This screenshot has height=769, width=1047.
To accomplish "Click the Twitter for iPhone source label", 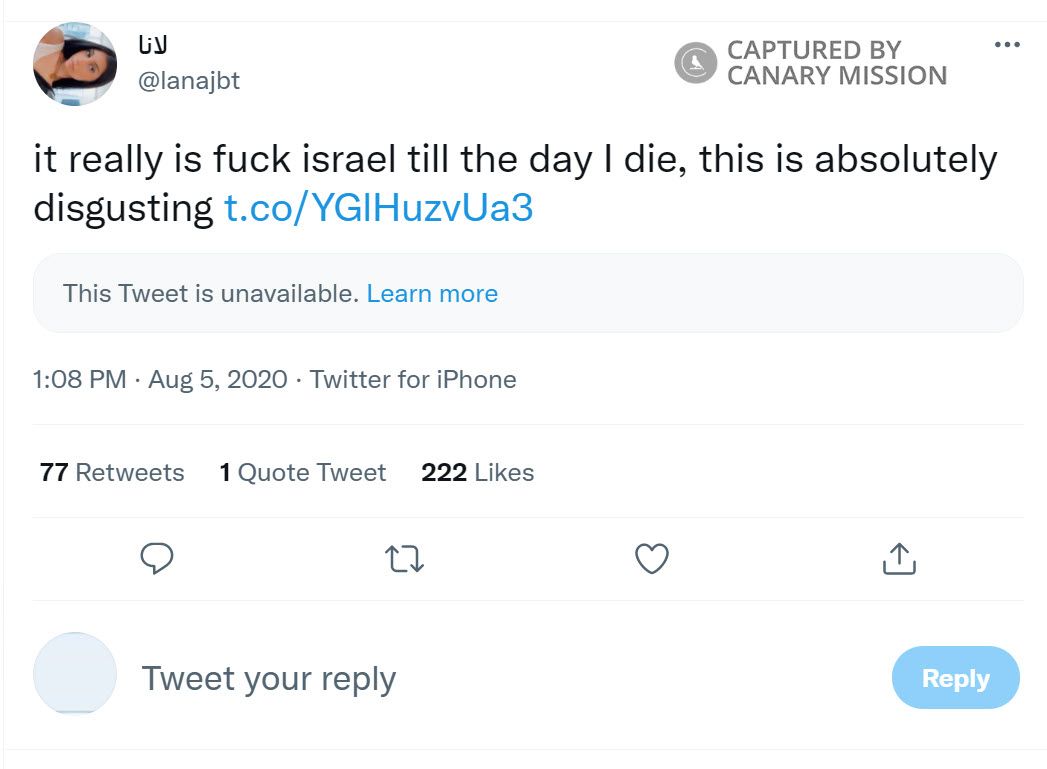I will 413,380.
